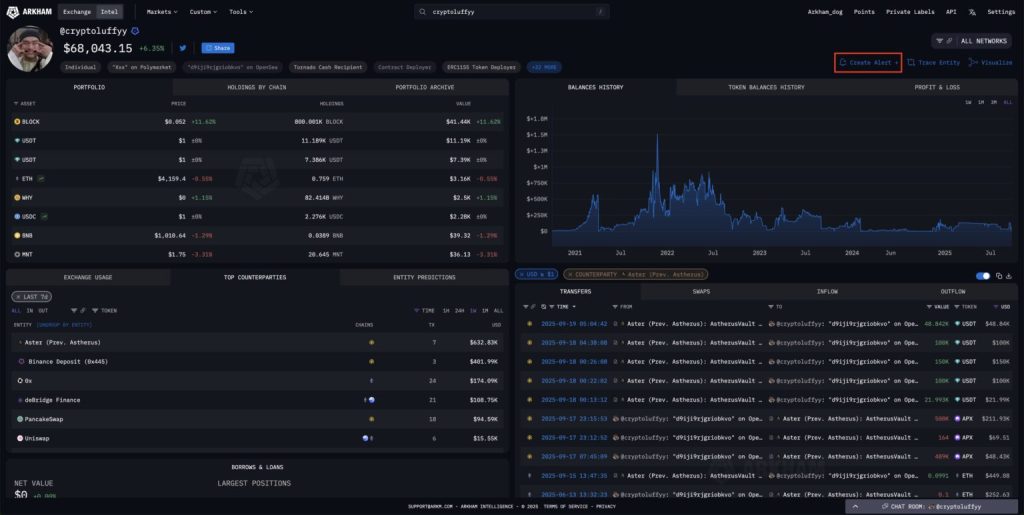Open the Settings link in header
Image resolution: width=1024 pixels, height=515 pixels.
(1000, 12)
